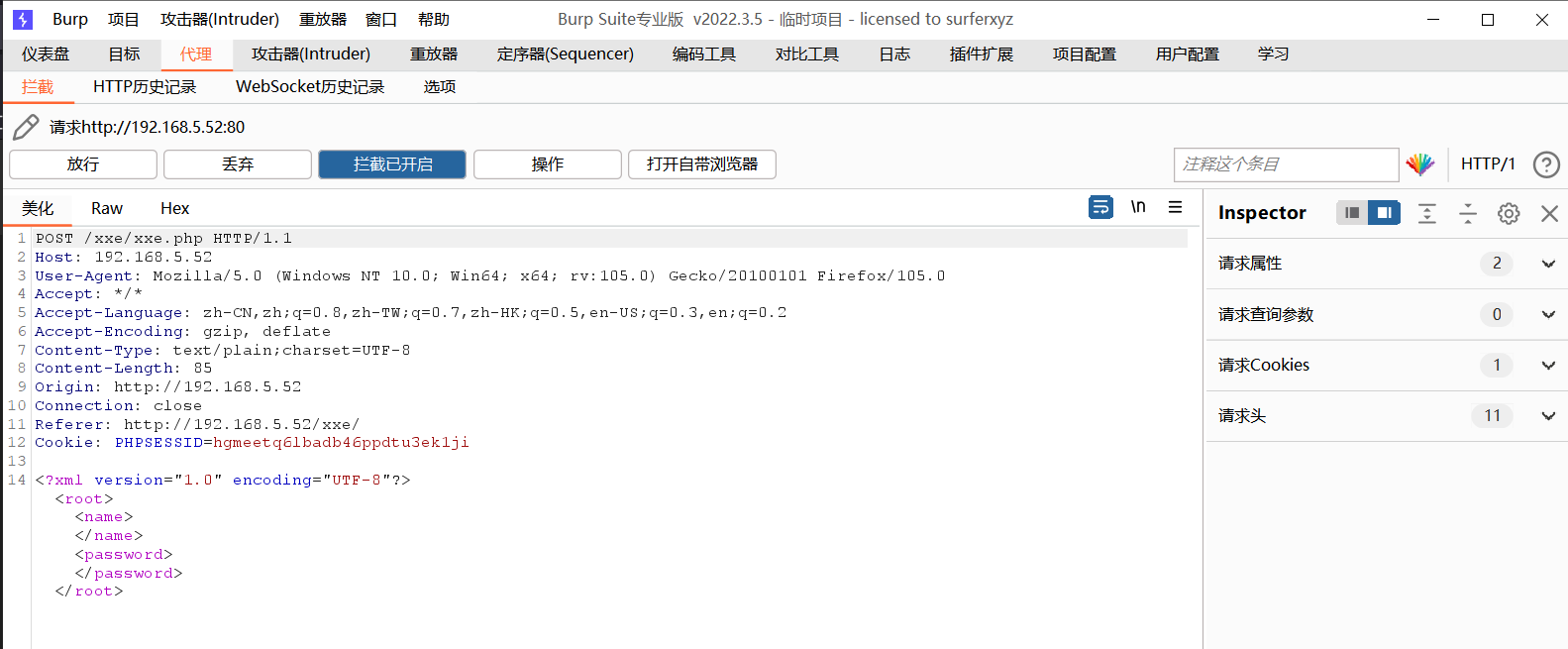Select the 美化 editor view tab
The height and width of the screenshot is (649, 1568).
[38, 208]
